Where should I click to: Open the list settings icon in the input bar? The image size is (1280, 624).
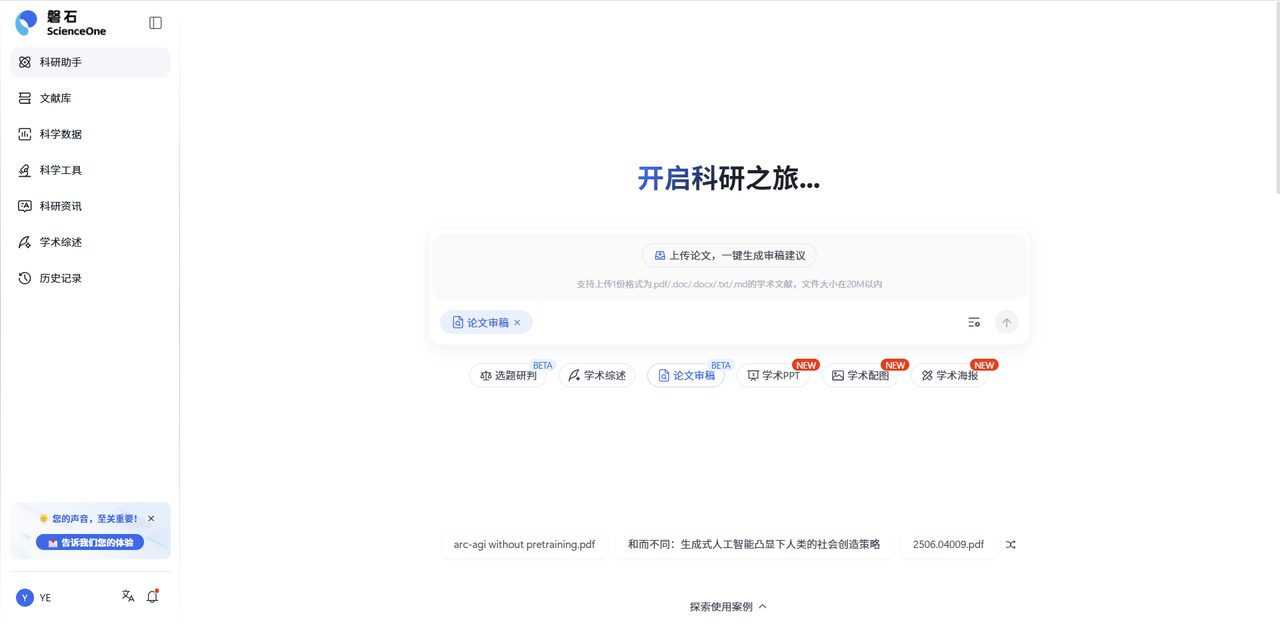(x=974, y=322)
